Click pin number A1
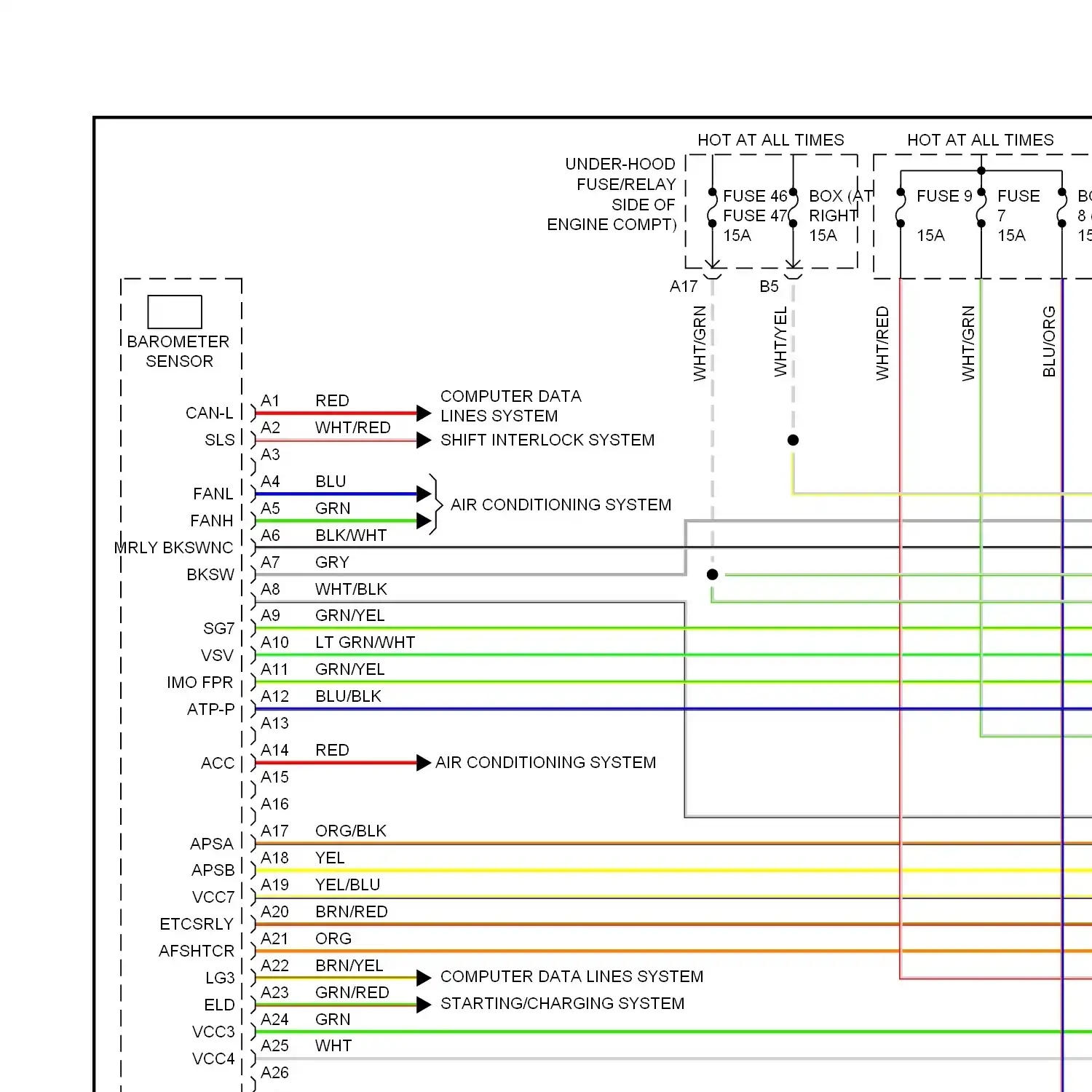 [270, 401]
